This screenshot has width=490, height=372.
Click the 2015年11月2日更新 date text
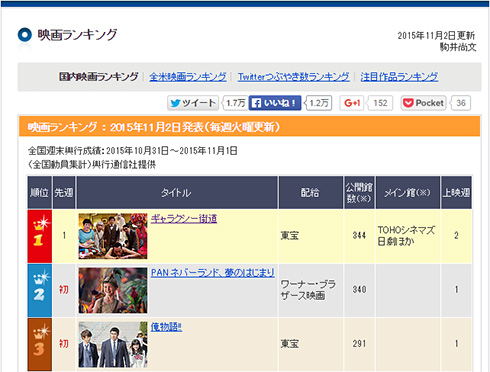436,36
